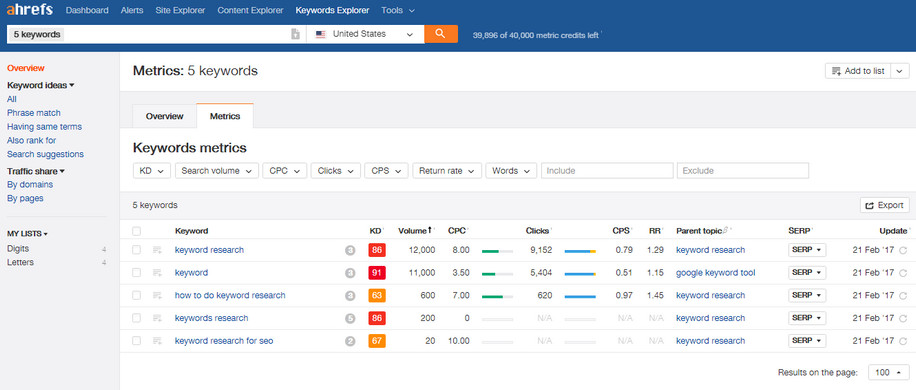Click the file upload icon in search box
This screenshot has height=390, width=916.
point(296,34)
